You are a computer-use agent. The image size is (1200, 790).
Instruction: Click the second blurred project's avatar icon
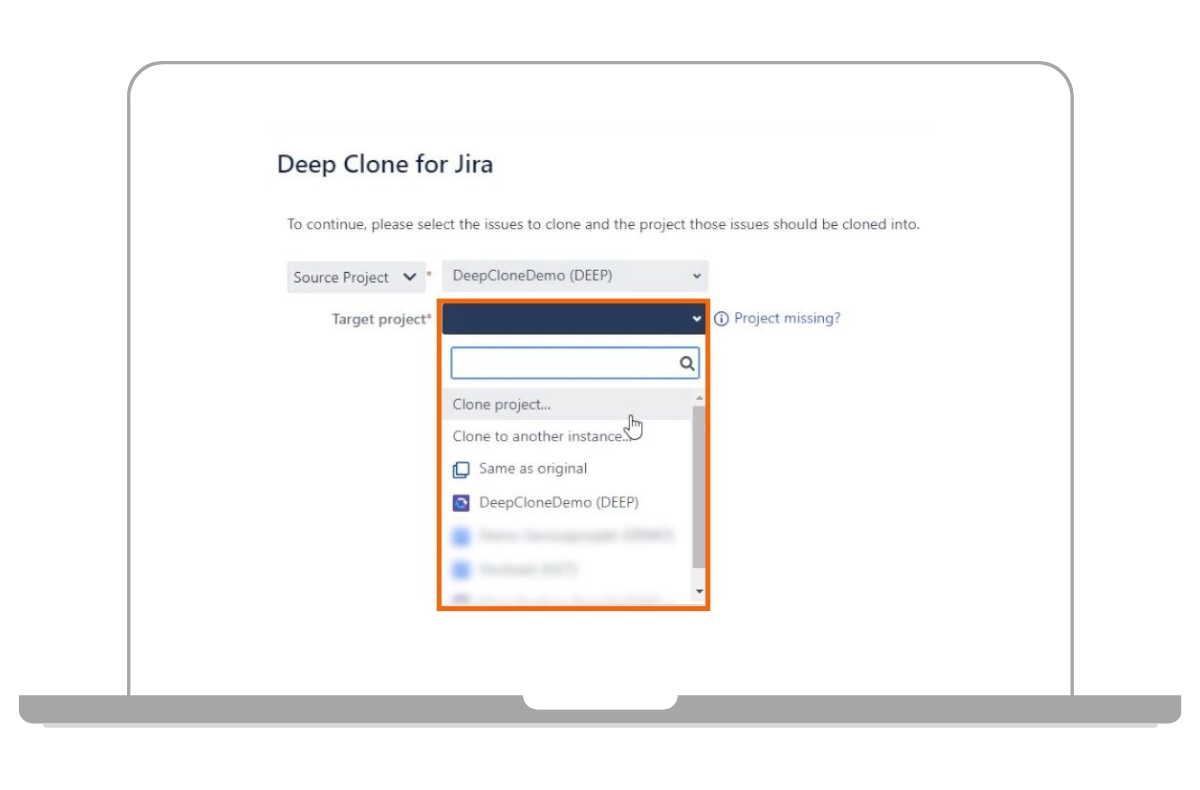(461, 570)
